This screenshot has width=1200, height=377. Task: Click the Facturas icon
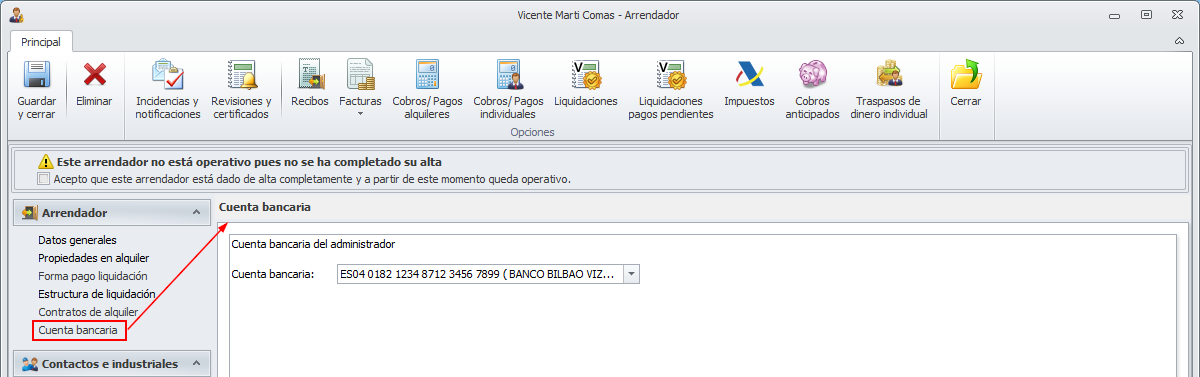(360, 75)
